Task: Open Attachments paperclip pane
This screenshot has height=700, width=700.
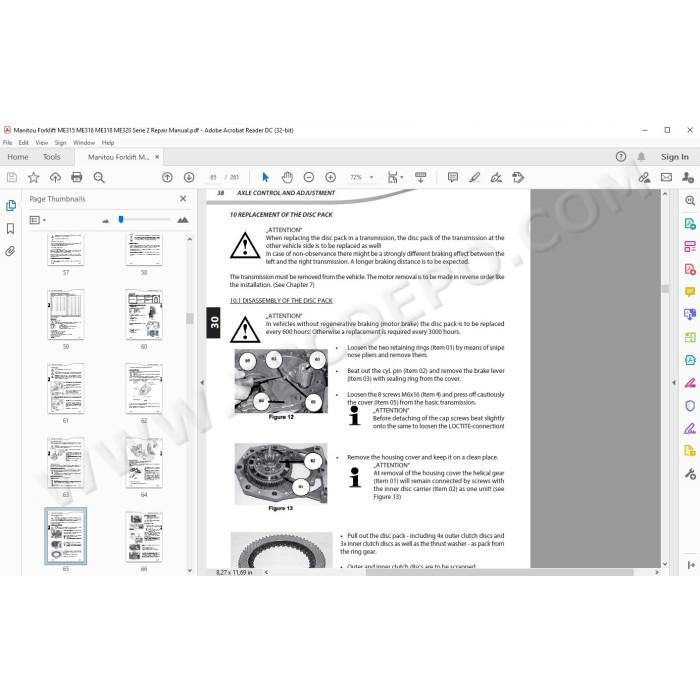Action: point(10,251)
